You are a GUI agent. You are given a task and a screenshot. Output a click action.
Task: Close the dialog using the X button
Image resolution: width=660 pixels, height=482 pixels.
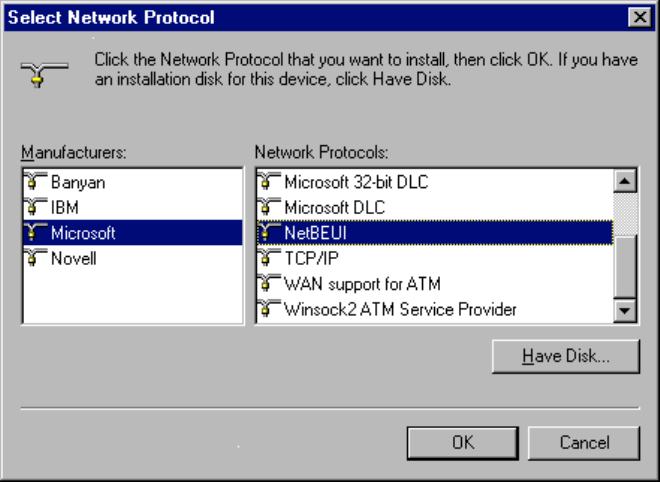[x=638, y=18]
